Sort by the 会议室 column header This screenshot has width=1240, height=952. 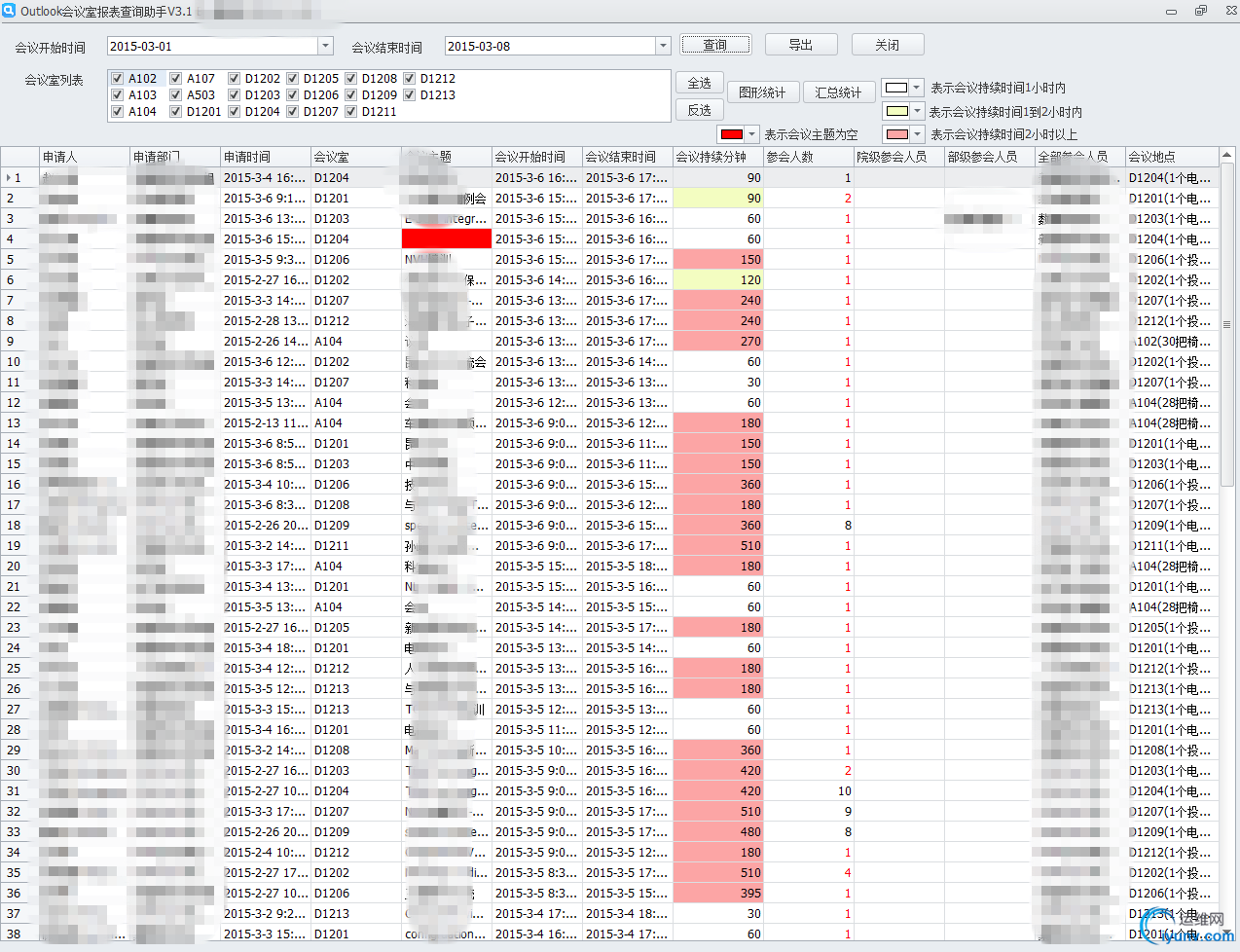pyautogui.click(x=356, y=157)
